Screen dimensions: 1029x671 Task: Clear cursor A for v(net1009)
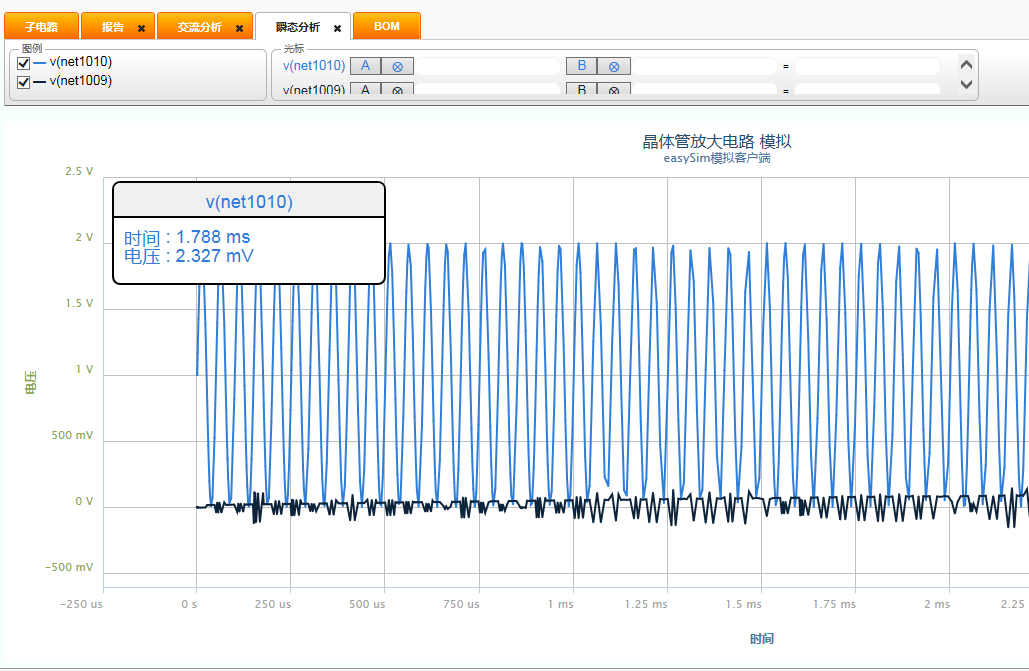[x=398, y=89]
